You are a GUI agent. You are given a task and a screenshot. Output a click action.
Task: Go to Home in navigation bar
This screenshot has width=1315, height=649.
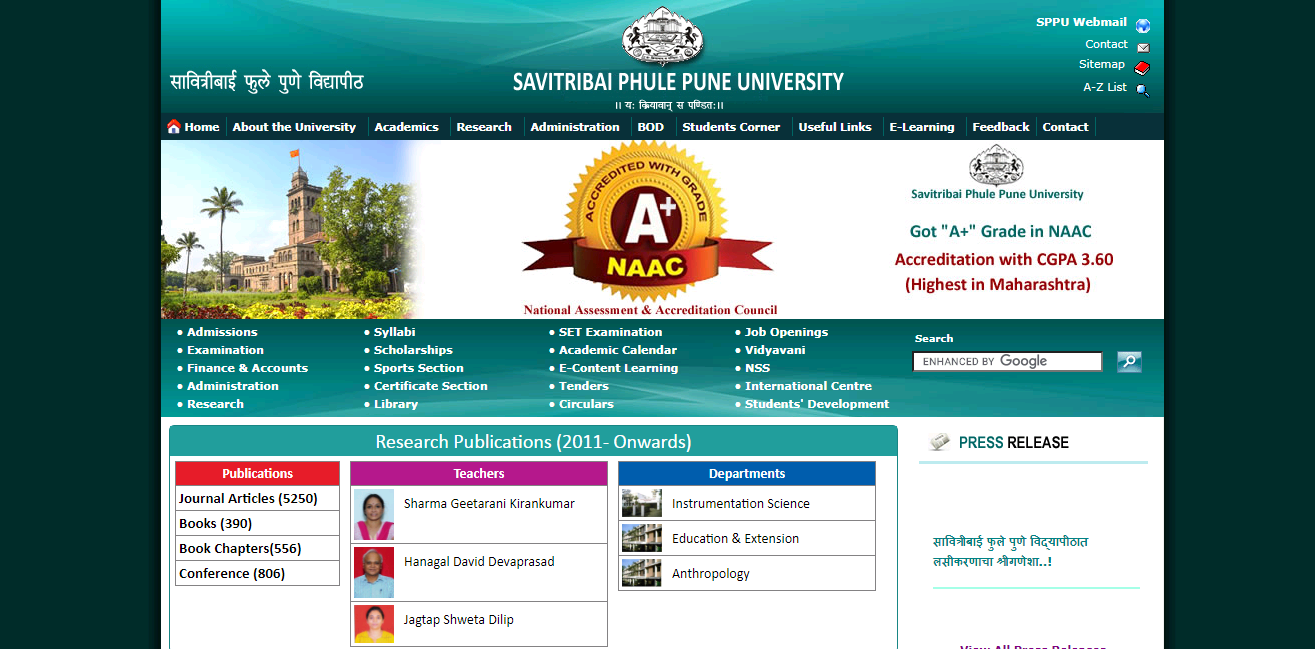(x=202, y=127)
